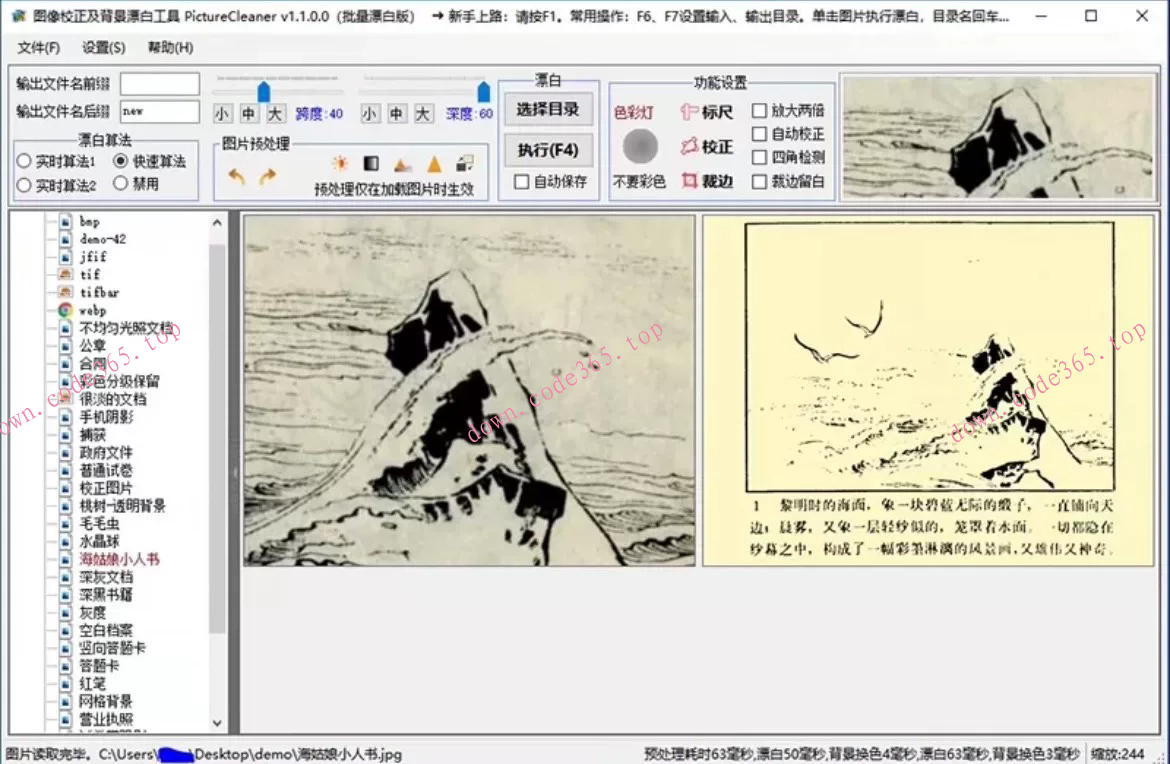Choose the 裁边 crop edge tool
The height and width of the screenshot is (764, 1170).
click(707, 181)
